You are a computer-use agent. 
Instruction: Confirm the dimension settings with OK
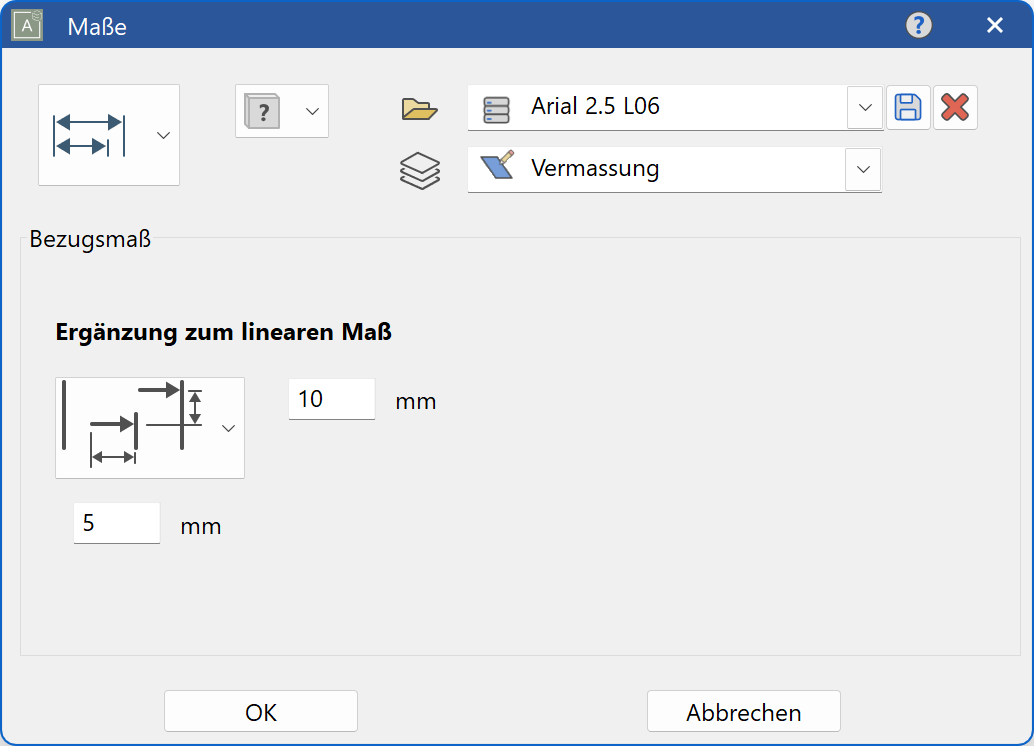point(260,711)
